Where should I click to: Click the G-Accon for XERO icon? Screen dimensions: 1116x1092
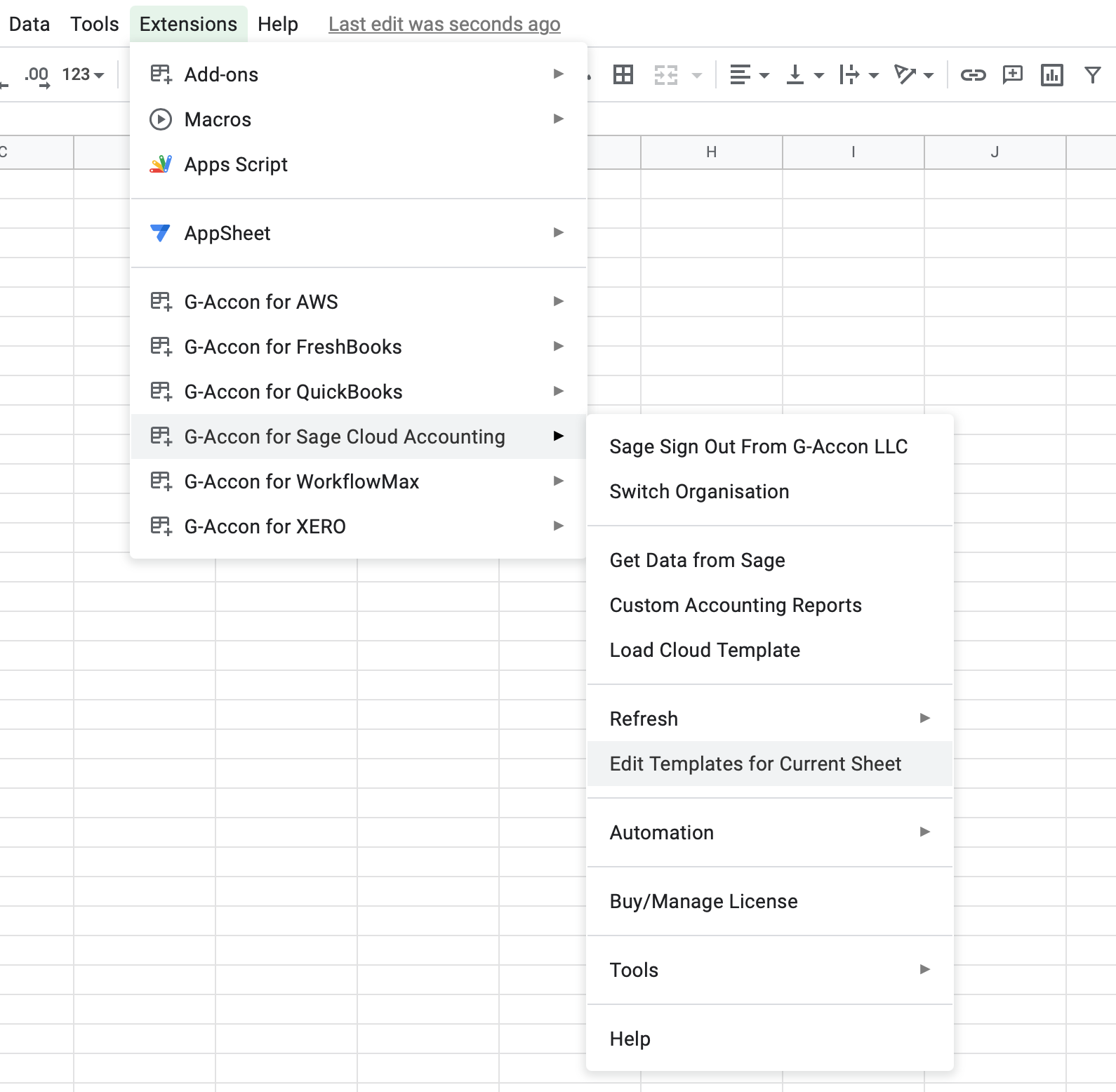[x=161, y=526]
